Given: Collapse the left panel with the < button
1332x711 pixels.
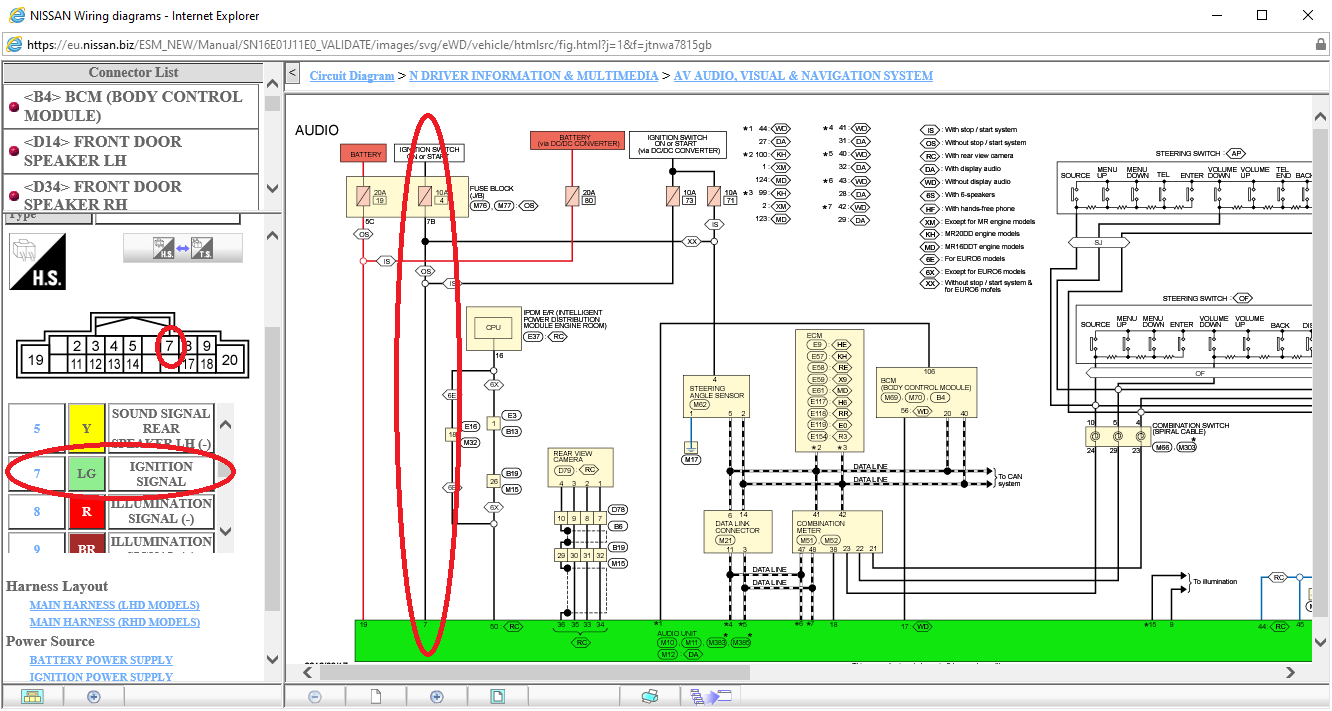Looking at the screenshot, I should point(292,73).
